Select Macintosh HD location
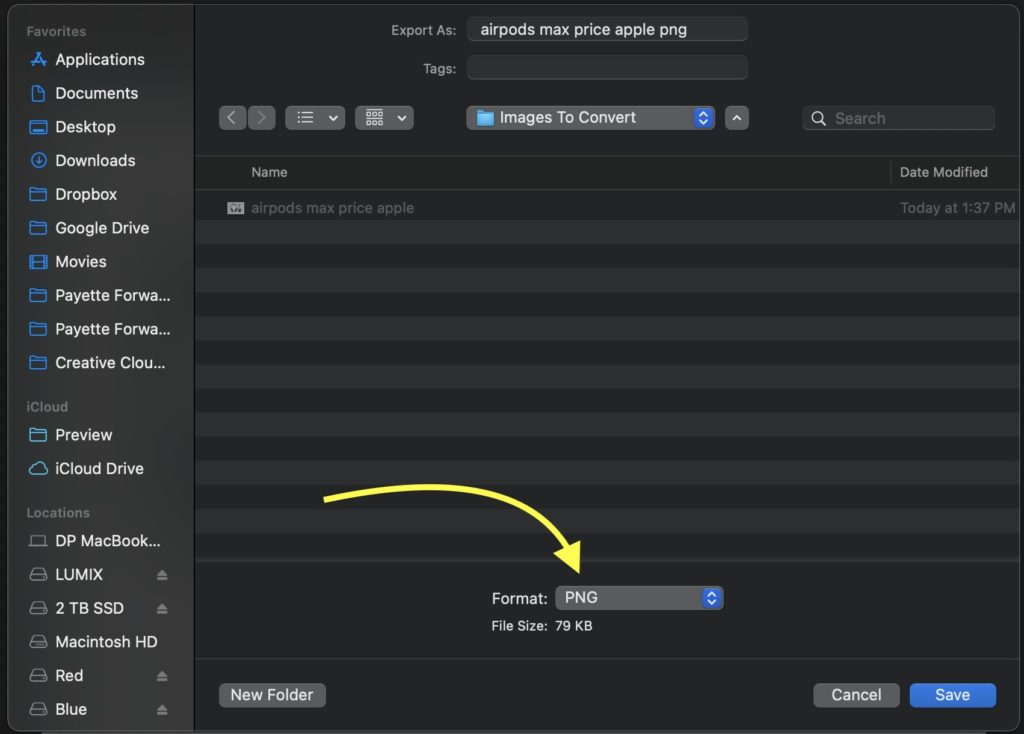 coord(106,642)
